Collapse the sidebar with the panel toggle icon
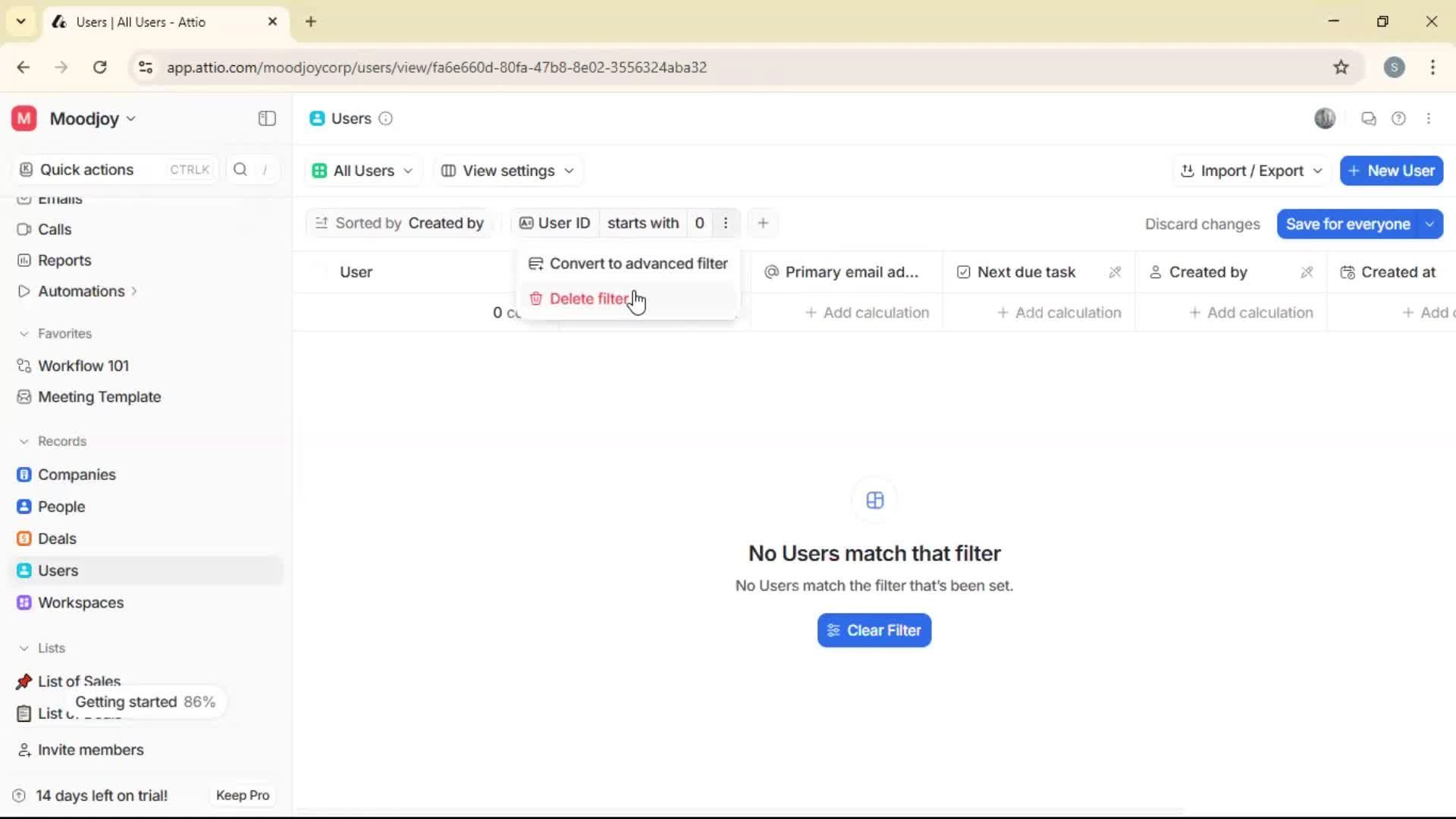The width and height of the screenshot is (1456, 819). coord(266,118)
